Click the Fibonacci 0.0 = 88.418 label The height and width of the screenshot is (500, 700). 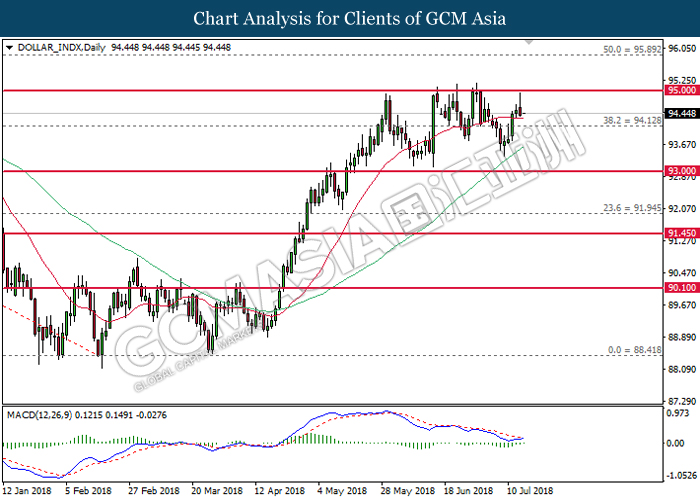635,350
